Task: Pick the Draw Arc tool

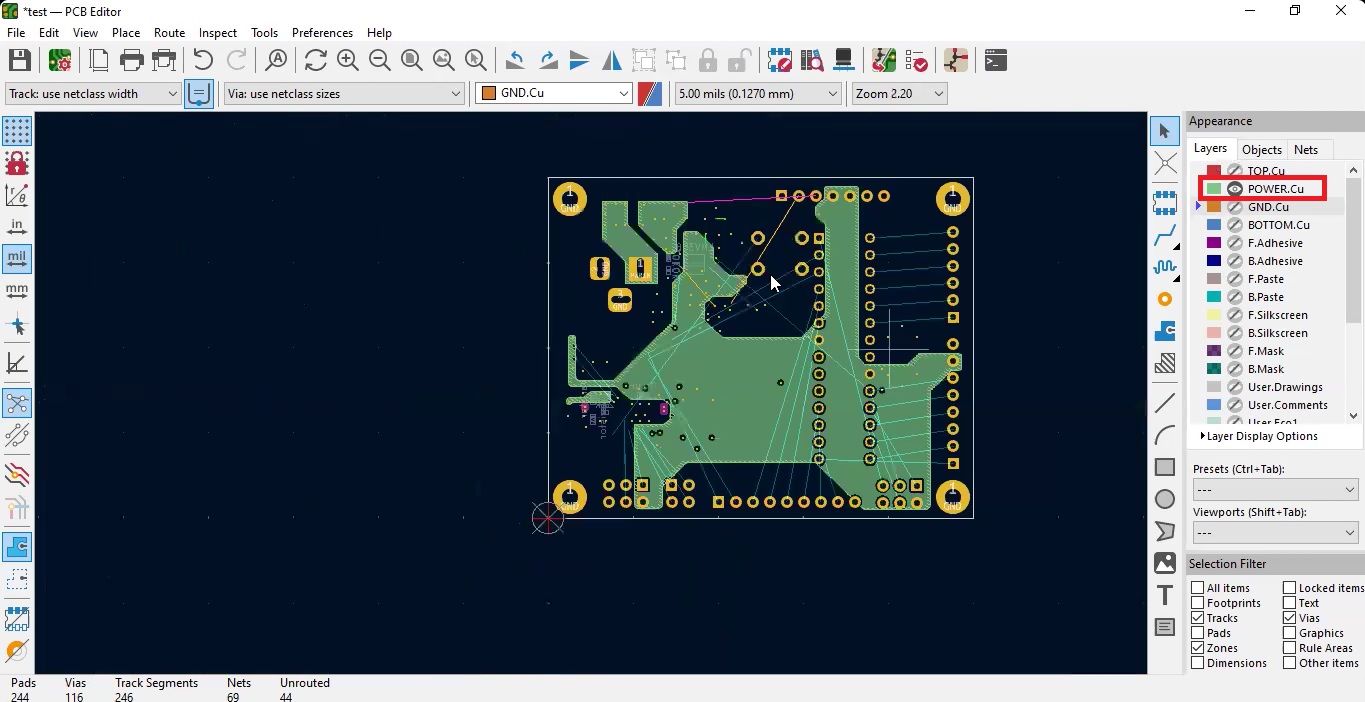Action: point(1165,435)
